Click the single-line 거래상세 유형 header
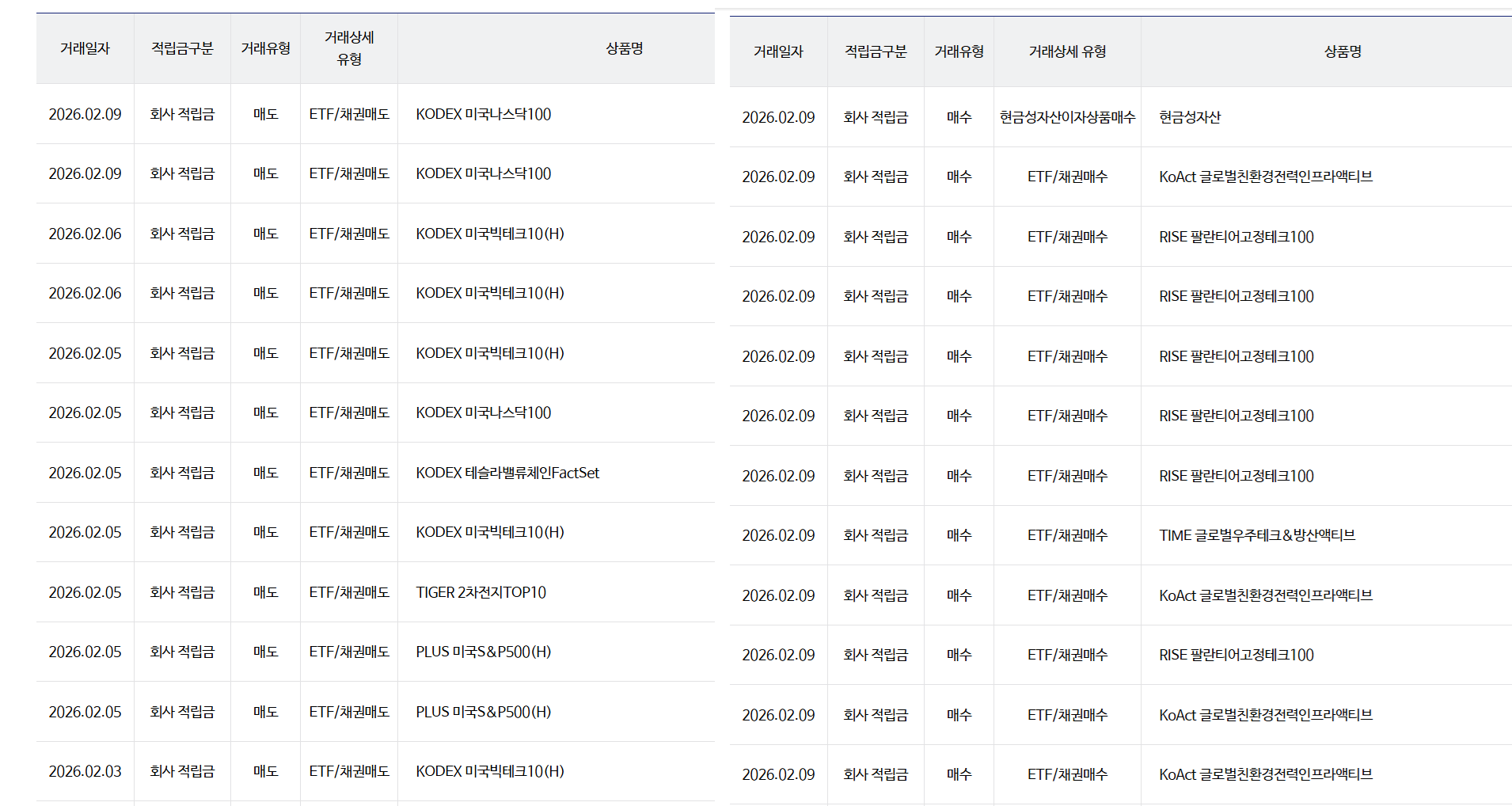Viewport: 1512px width, 806px height. [x=1067, y=51]
